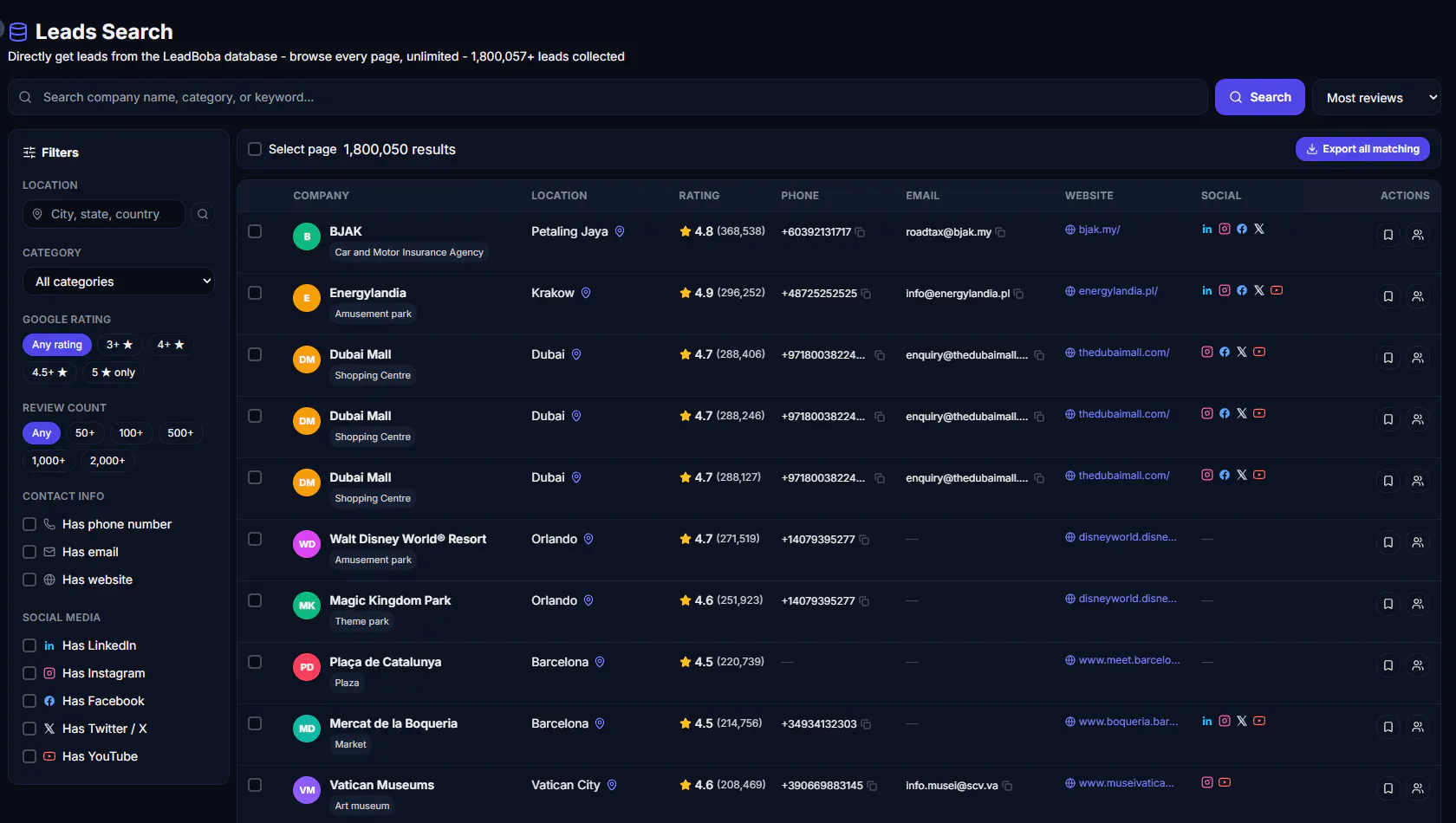Check the Energylandia row checkbox

(x=255, y=293)
